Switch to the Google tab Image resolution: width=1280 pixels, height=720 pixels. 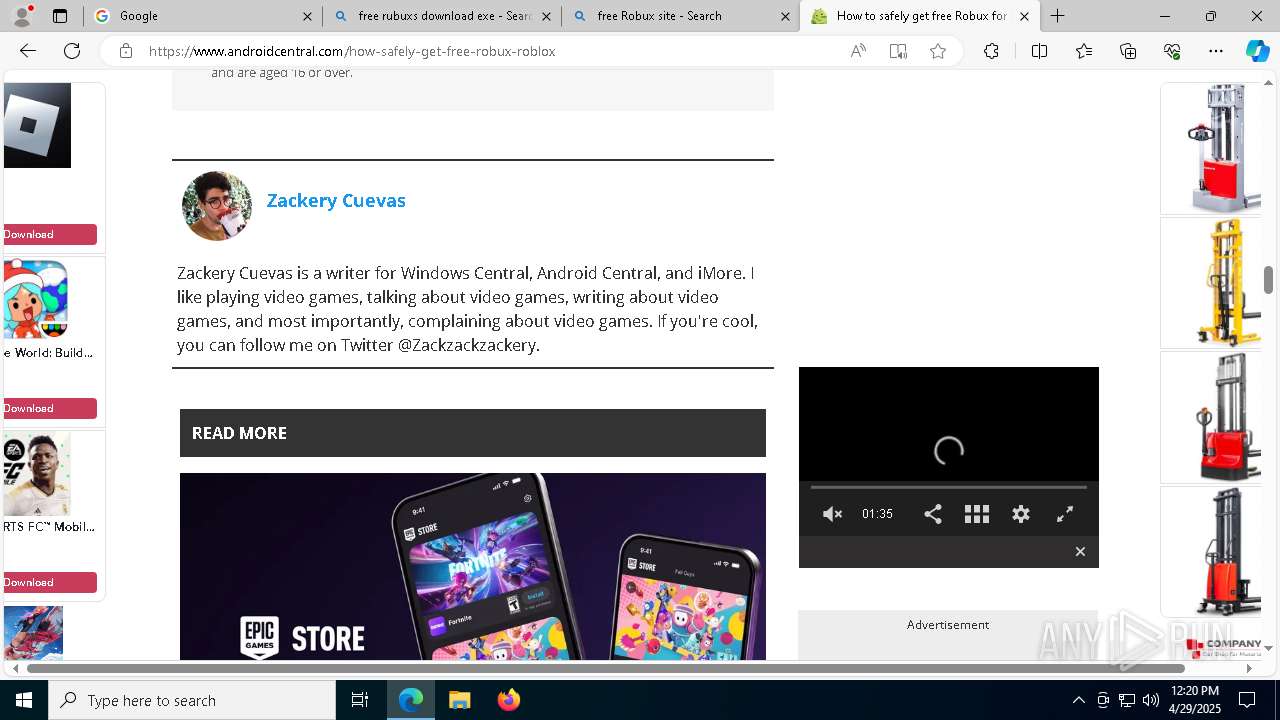[201, 16]
